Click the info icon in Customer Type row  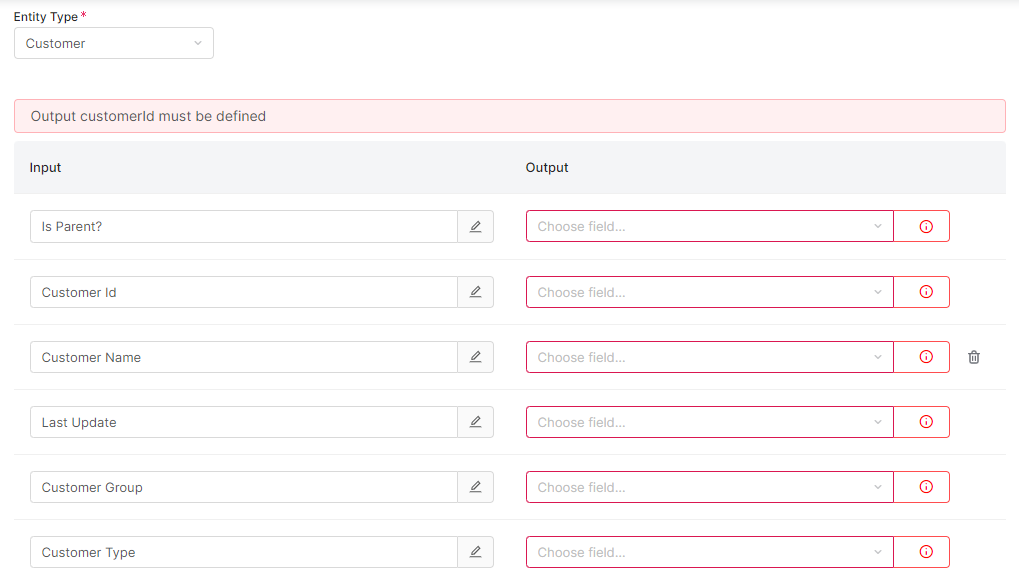[925, 552]
